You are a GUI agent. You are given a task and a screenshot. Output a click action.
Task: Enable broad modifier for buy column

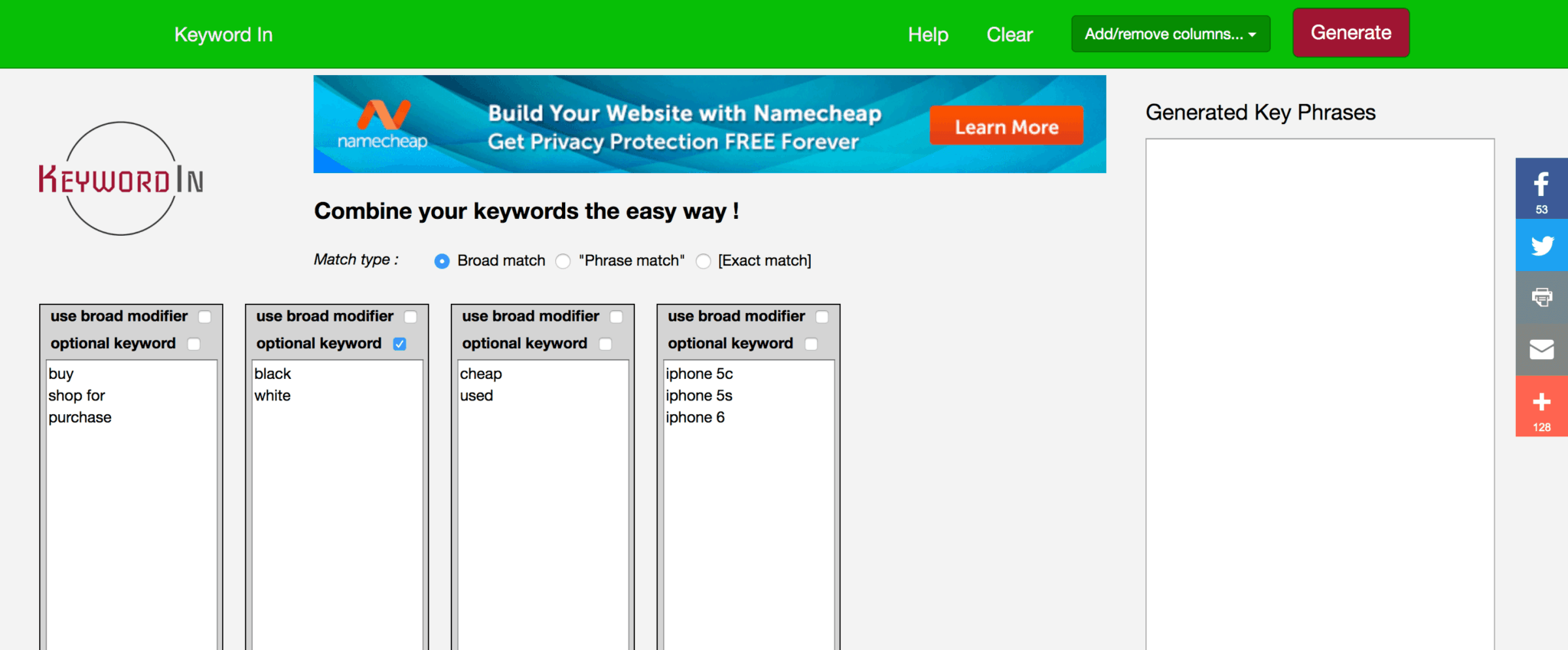click(204, 317)
